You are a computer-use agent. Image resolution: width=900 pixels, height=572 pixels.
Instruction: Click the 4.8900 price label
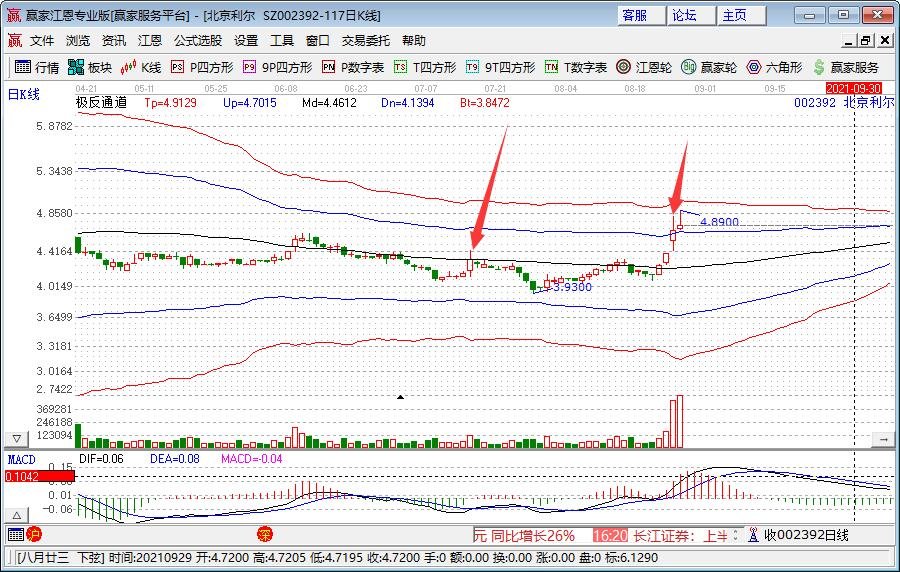(x=720, y=222)
